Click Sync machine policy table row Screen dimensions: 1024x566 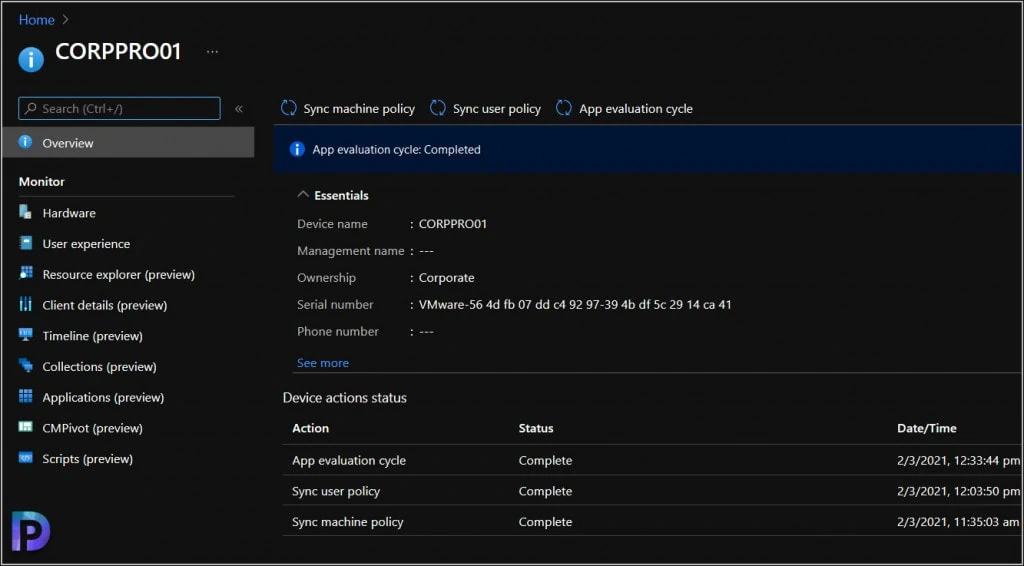tap(652, 522)
